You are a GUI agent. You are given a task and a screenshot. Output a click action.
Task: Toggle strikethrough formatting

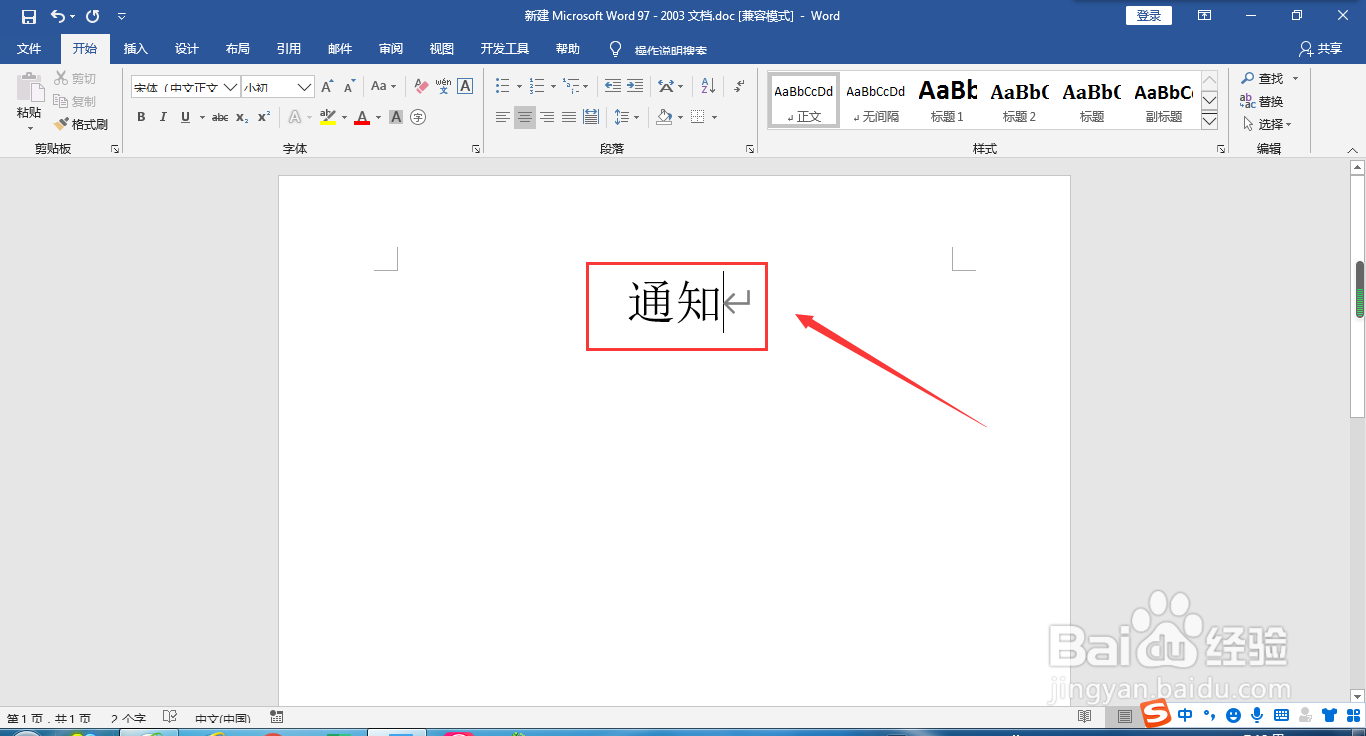(x=219, y=117)
